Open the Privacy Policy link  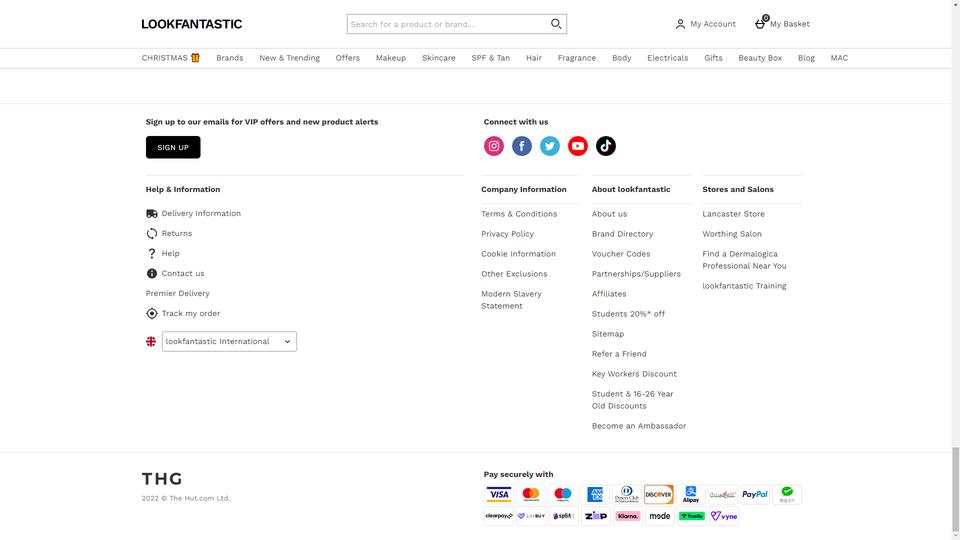click(x=508, y=234)
